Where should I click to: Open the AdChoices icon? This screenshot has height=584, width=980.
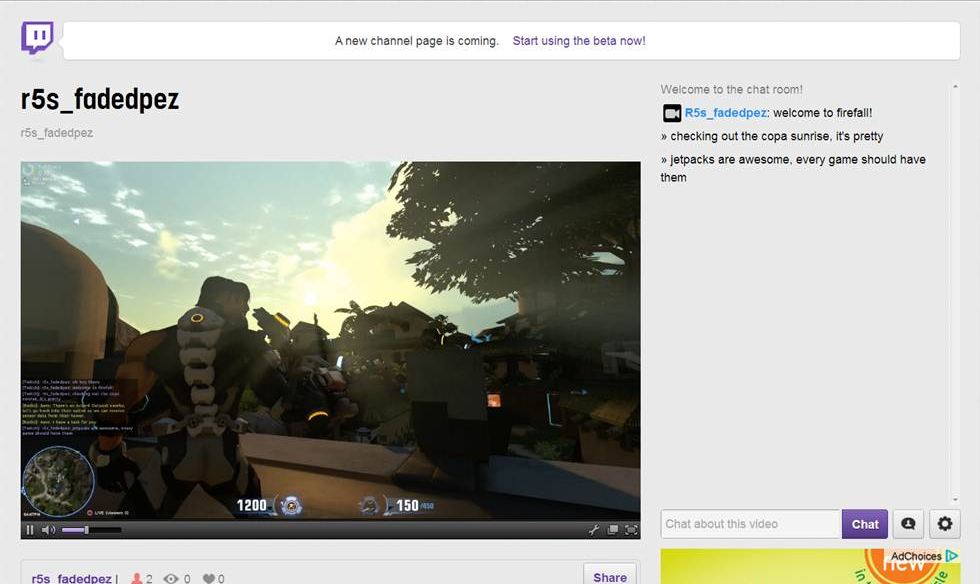(952, 555)
